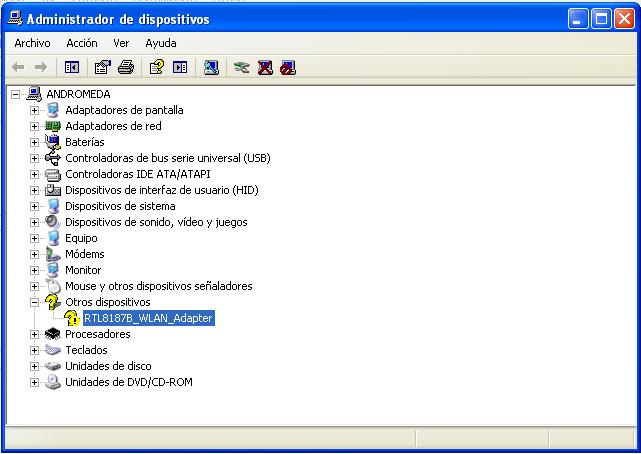Expand the Procesadores tree node
Viewport: 641px width, 454px height.
pos(34,334)
